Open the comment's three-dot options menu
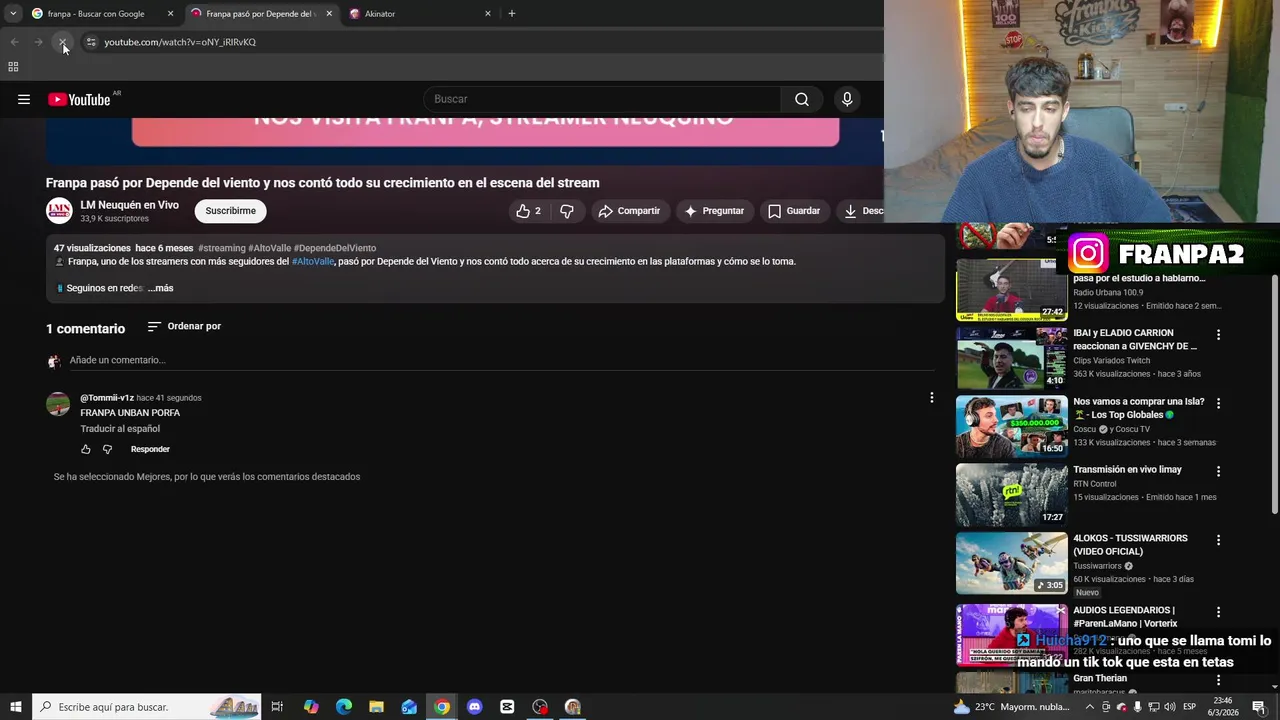1280x720 pixels. coord(931,398)
